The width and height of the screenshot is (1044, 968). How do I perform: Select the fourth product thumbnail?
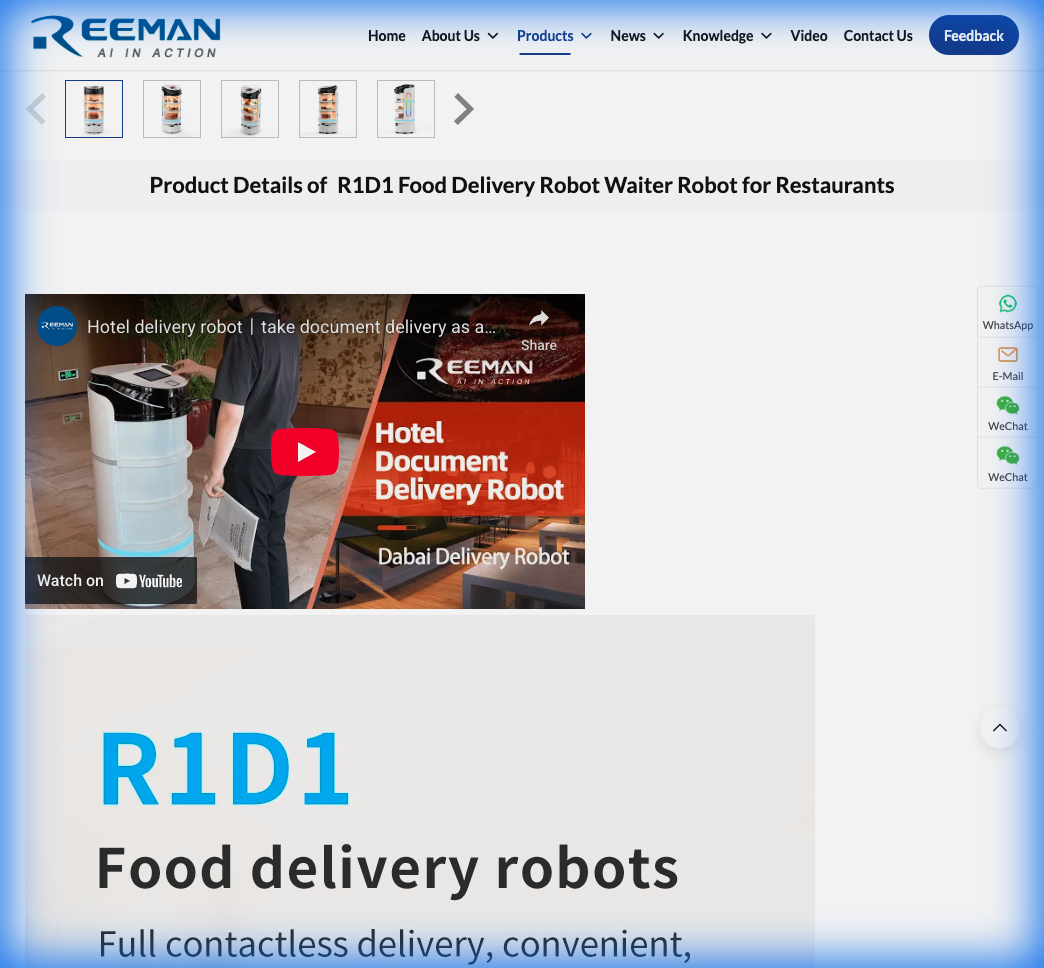point(328,108)
